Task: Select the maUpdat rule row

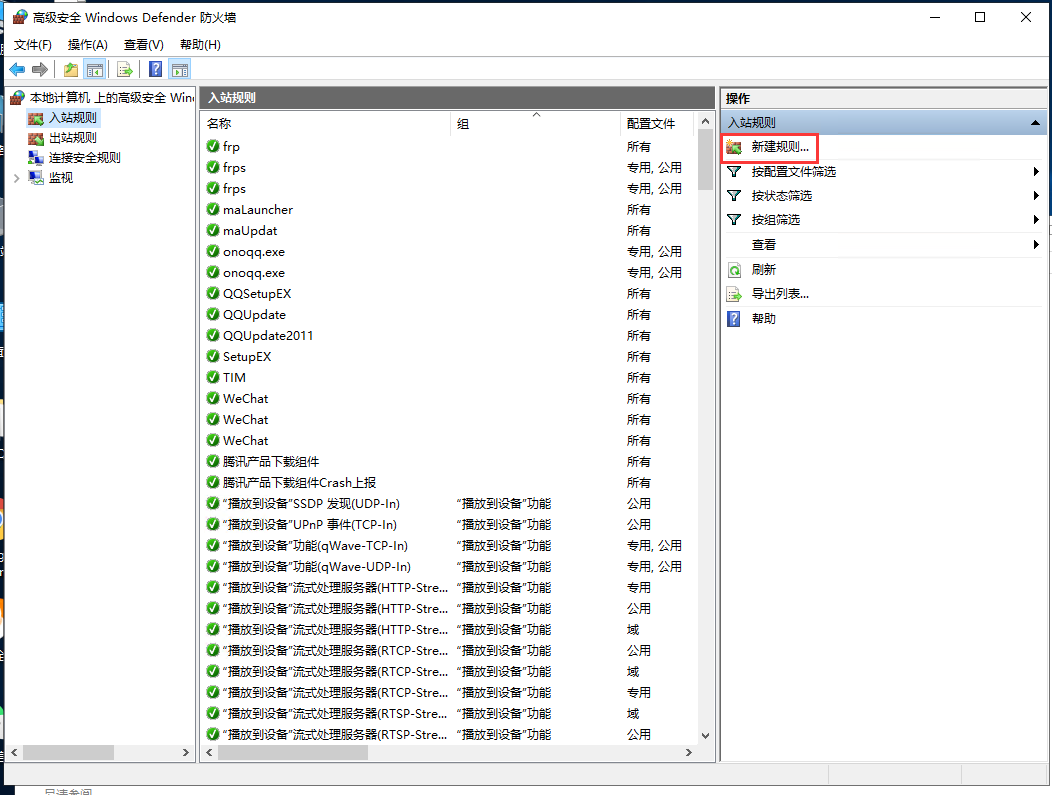Action: pyautogui.click(x=448, y=230)
